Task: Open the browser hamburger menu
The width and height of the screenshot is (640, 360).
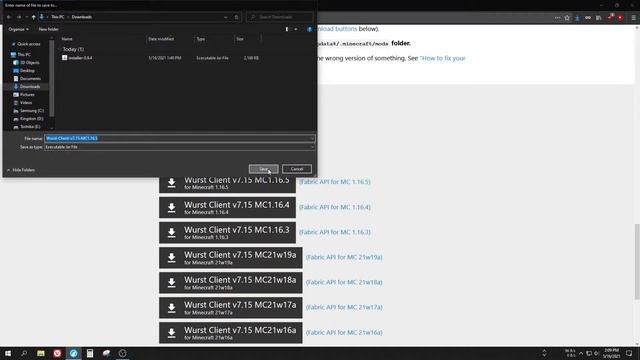Action: tap(633, 18)
